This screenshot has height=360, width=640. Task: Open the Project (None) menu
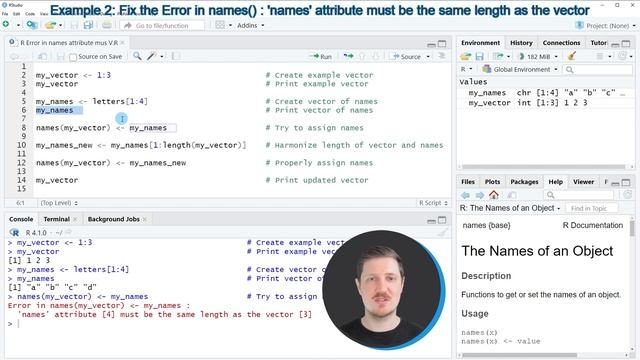click(605, 25)
